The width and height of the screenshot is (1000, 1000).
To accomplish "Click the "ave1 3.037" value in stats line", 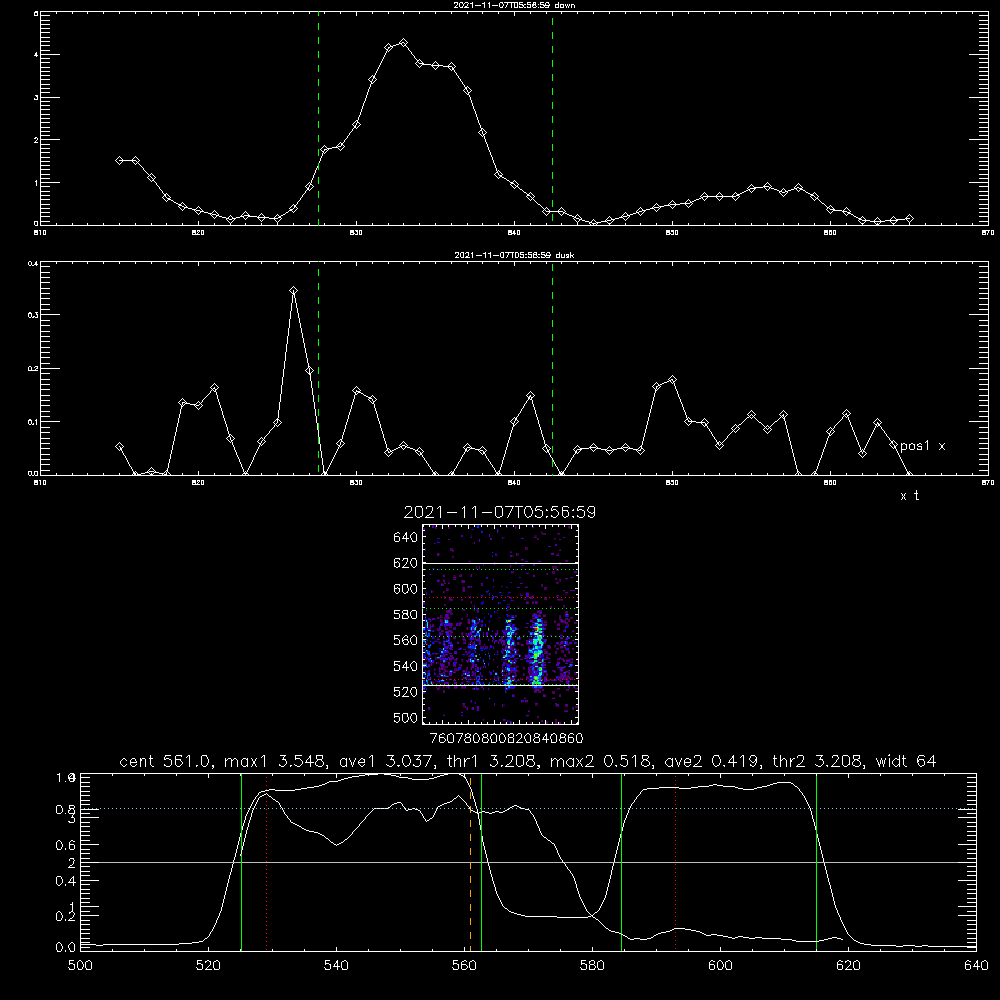I will click(x=386, y=761).
